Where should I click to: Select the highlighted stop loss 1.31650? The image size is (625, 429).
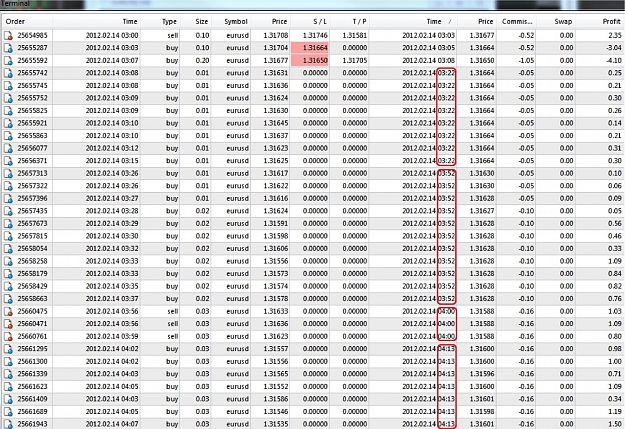(x=310, y=61)
